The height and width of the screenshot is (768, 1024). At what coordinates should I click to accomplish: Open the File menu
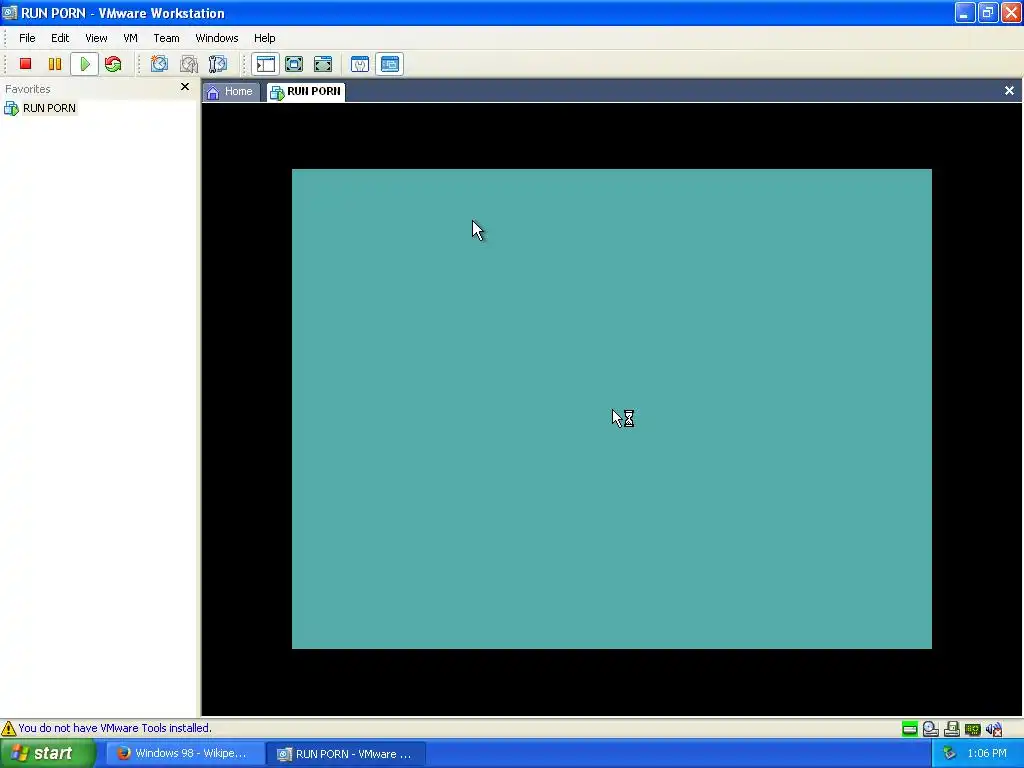27,38
